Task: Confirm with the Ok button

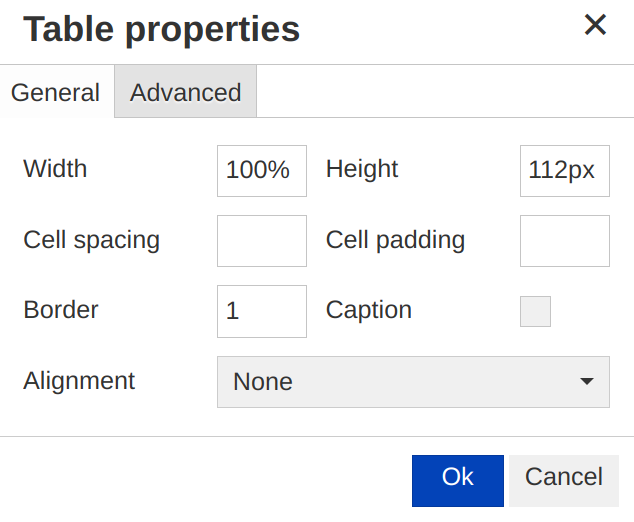Action: tap(457, 478)
